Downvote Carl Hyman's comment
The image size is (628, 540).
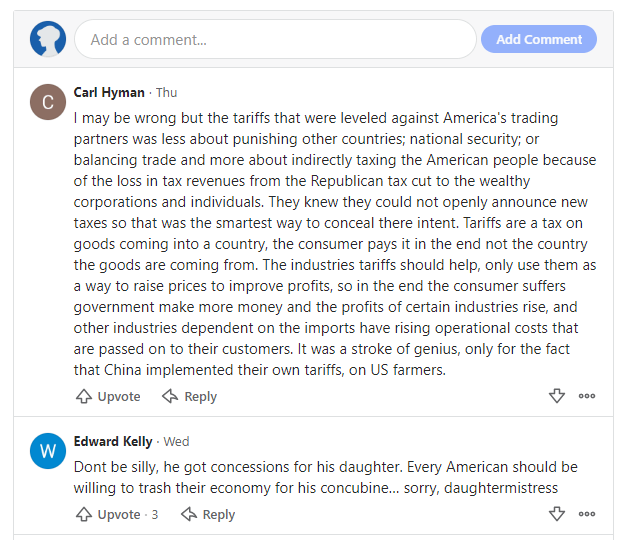click(x=557, y=396)
